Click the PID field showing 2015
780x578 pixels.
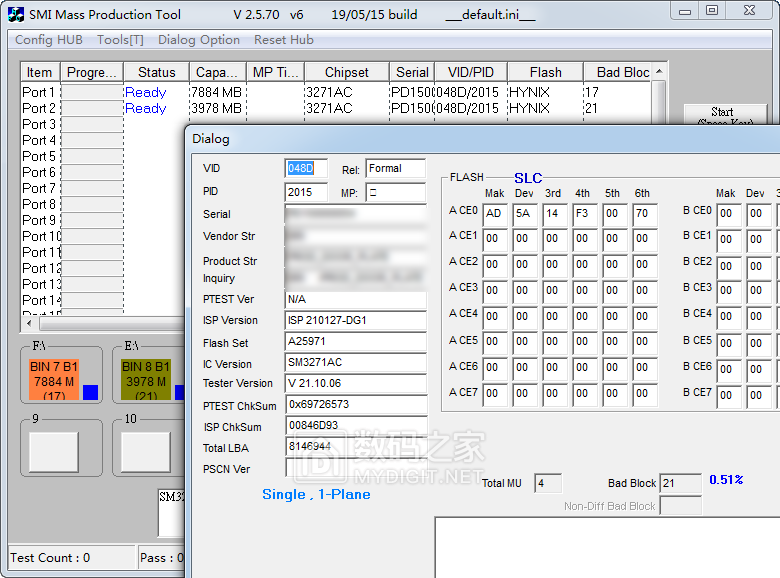(306, 192)
